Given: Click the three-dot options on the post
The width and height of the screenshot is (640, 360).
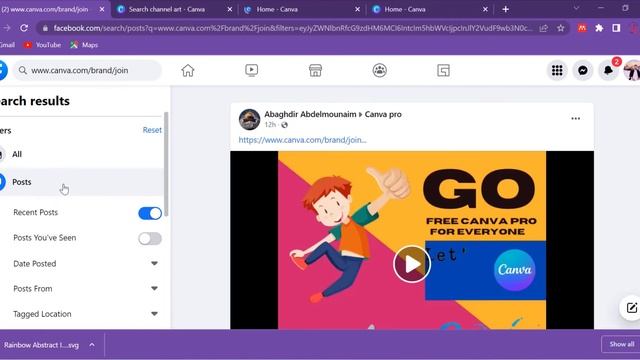Looking at the screenshot, I should (576, 118).
